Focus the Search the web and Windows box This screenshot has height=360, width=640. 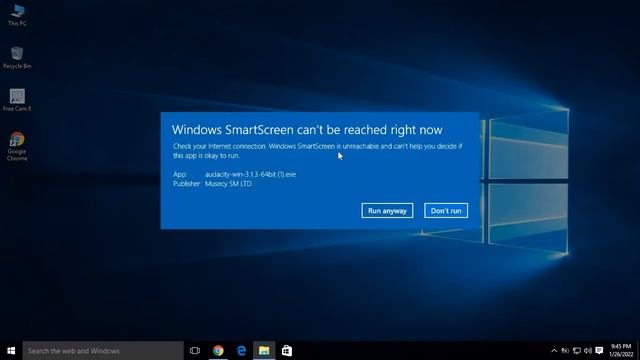click(103, 351)
